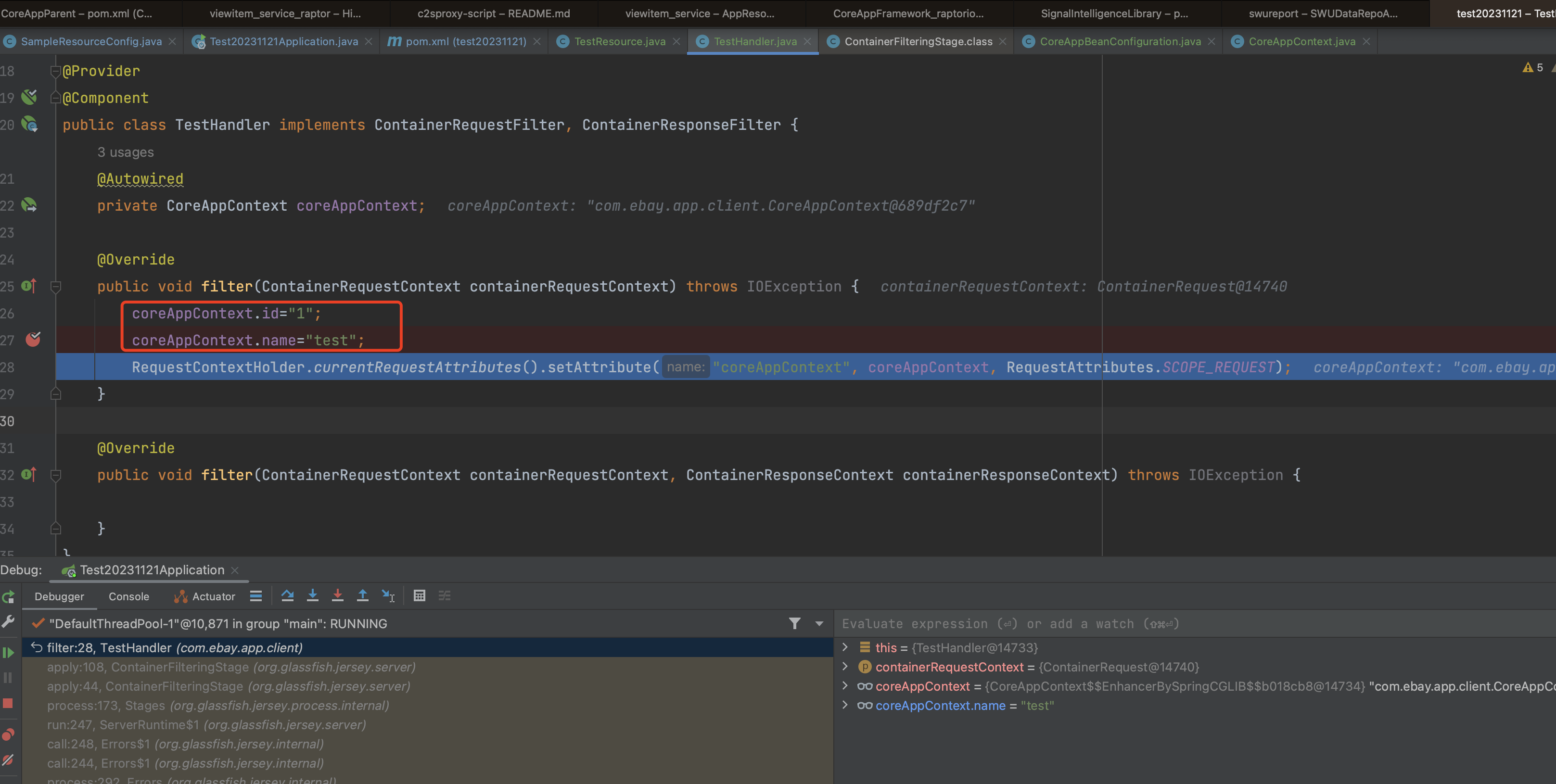Click the Evaluate expression input field
Screen dimensions: 1556x784
[1195, 623]
